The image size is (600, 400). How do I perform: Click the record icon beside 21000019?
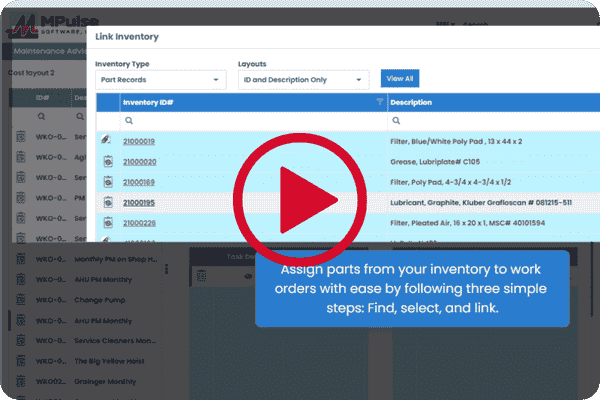point(108,142)
